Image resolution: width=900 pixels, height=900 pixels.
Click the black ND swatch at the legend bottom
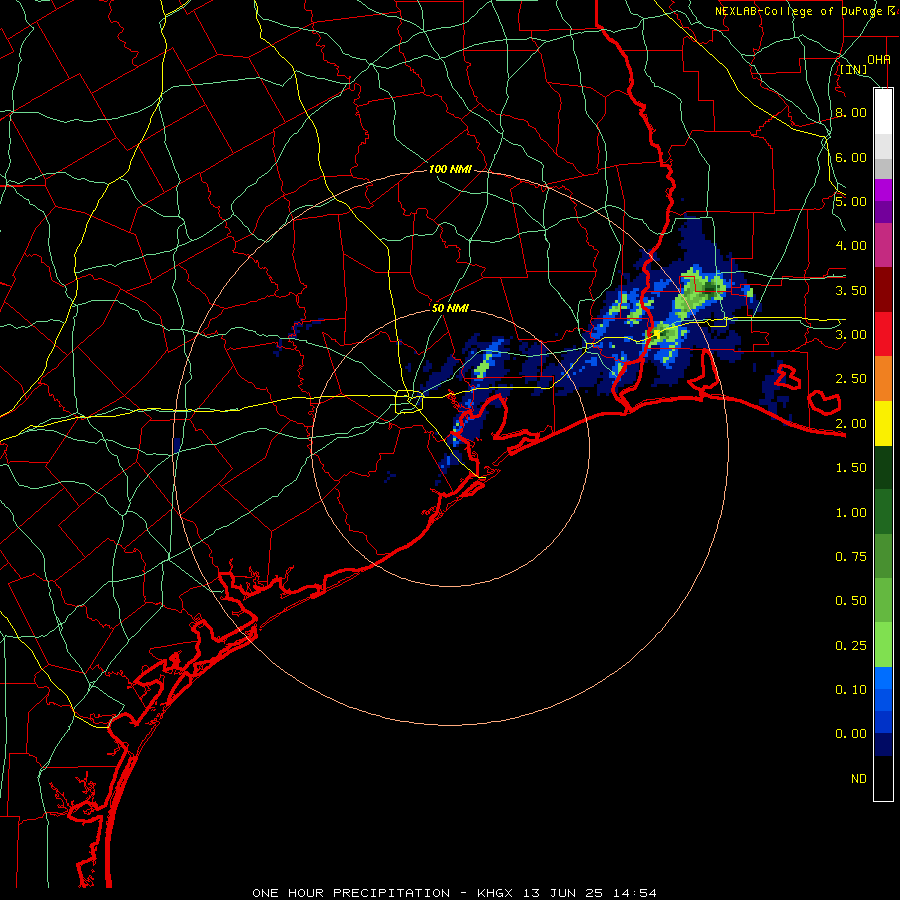(x=883, y=778)
